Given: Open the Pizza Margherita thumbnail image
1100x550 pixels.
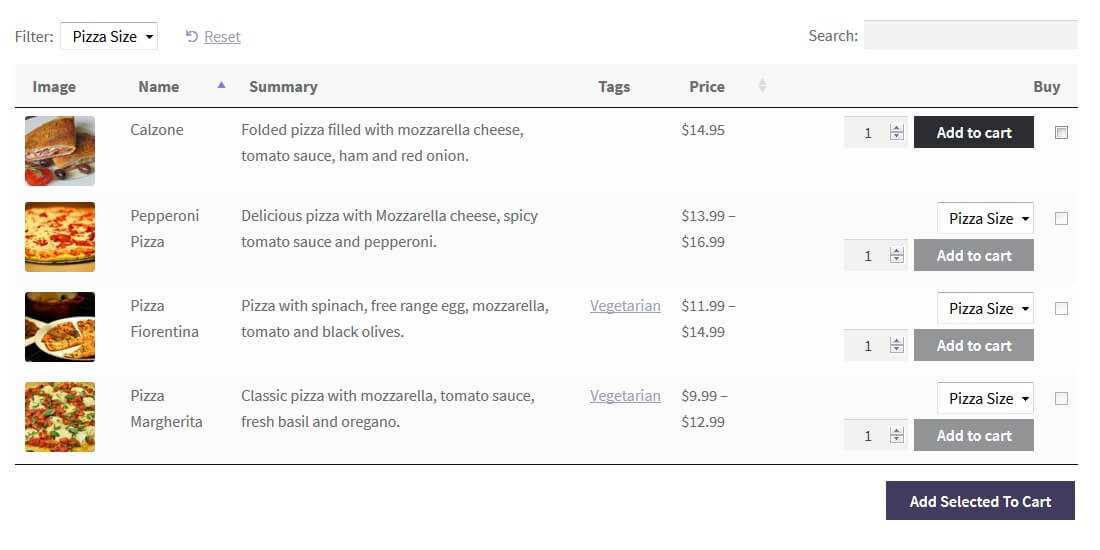Looking at the screenshot, I should (60, 417).
